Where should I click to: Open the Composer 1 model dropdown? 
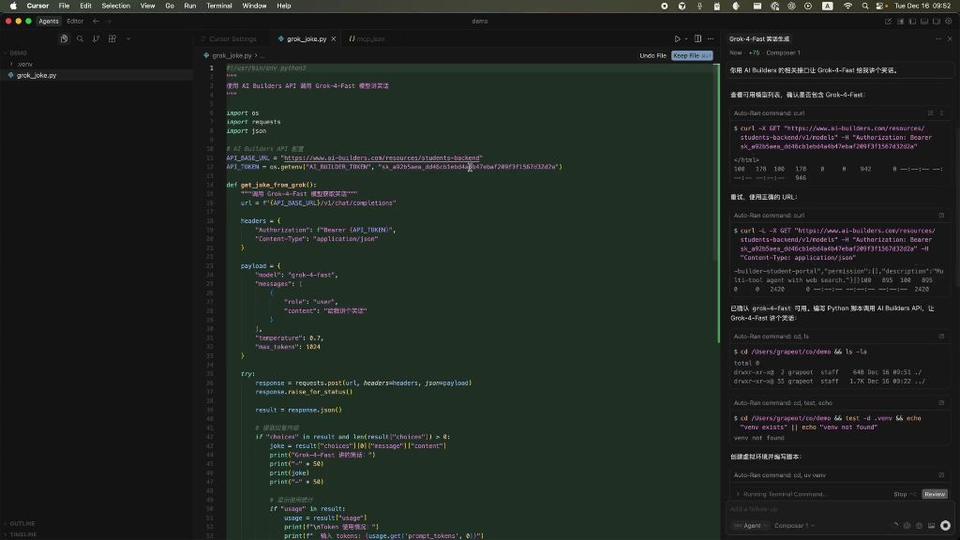point(794,525)
